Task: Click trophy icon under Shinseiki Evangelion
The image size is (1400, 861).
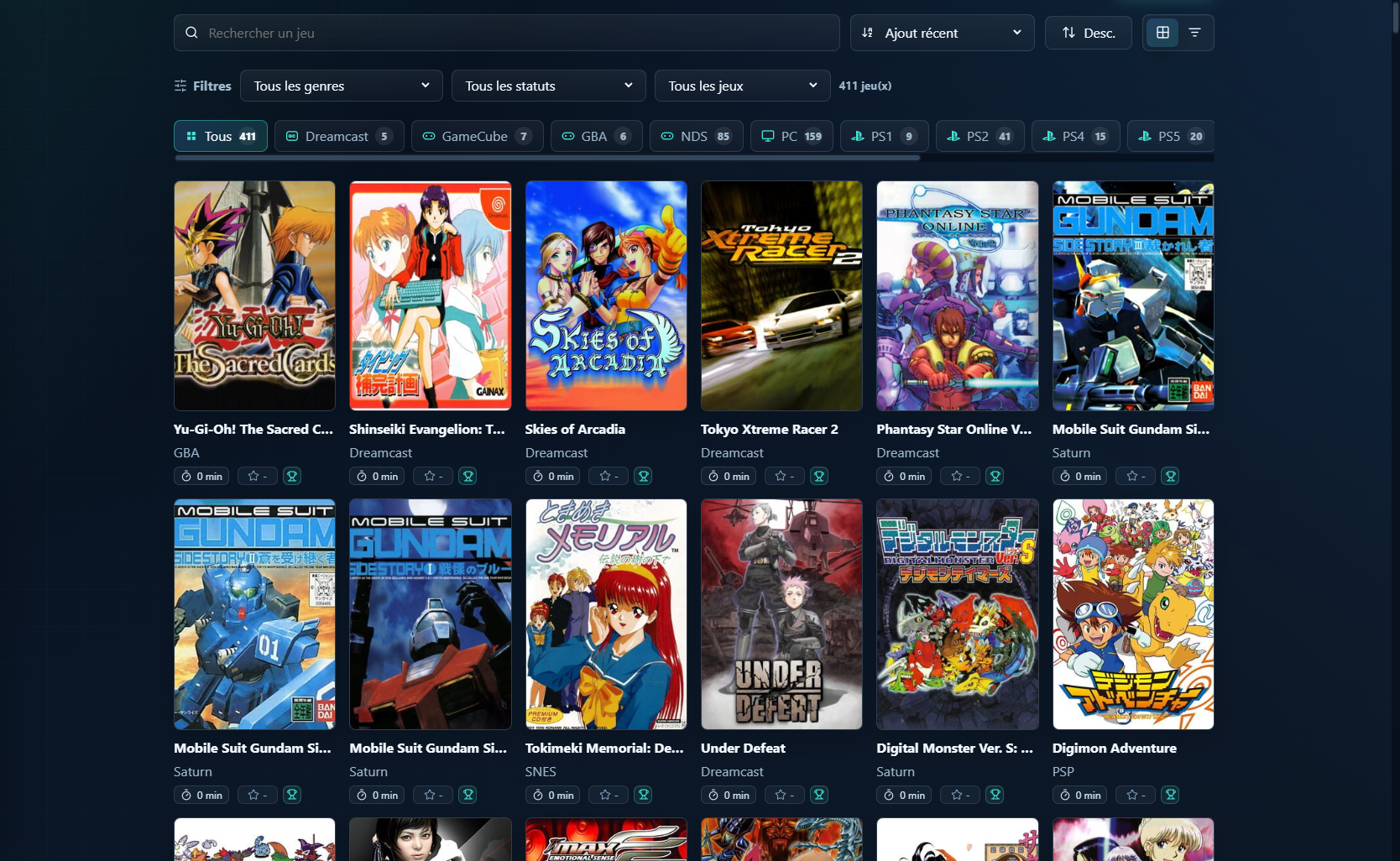Action: click(x=468, y=476)
